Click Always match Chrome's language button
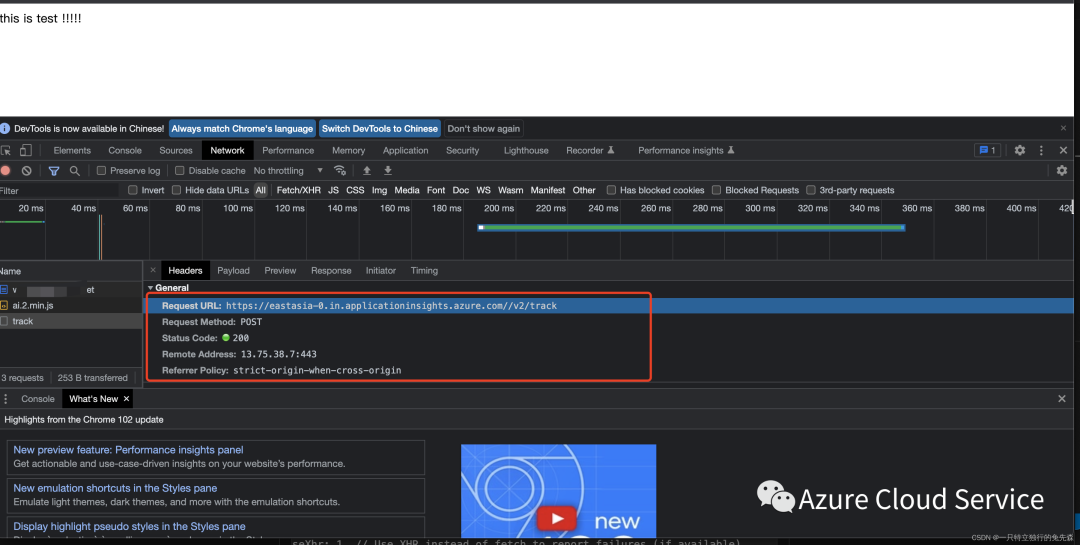The width and height of the screenshot is (1080, 545). coord(242,129)
